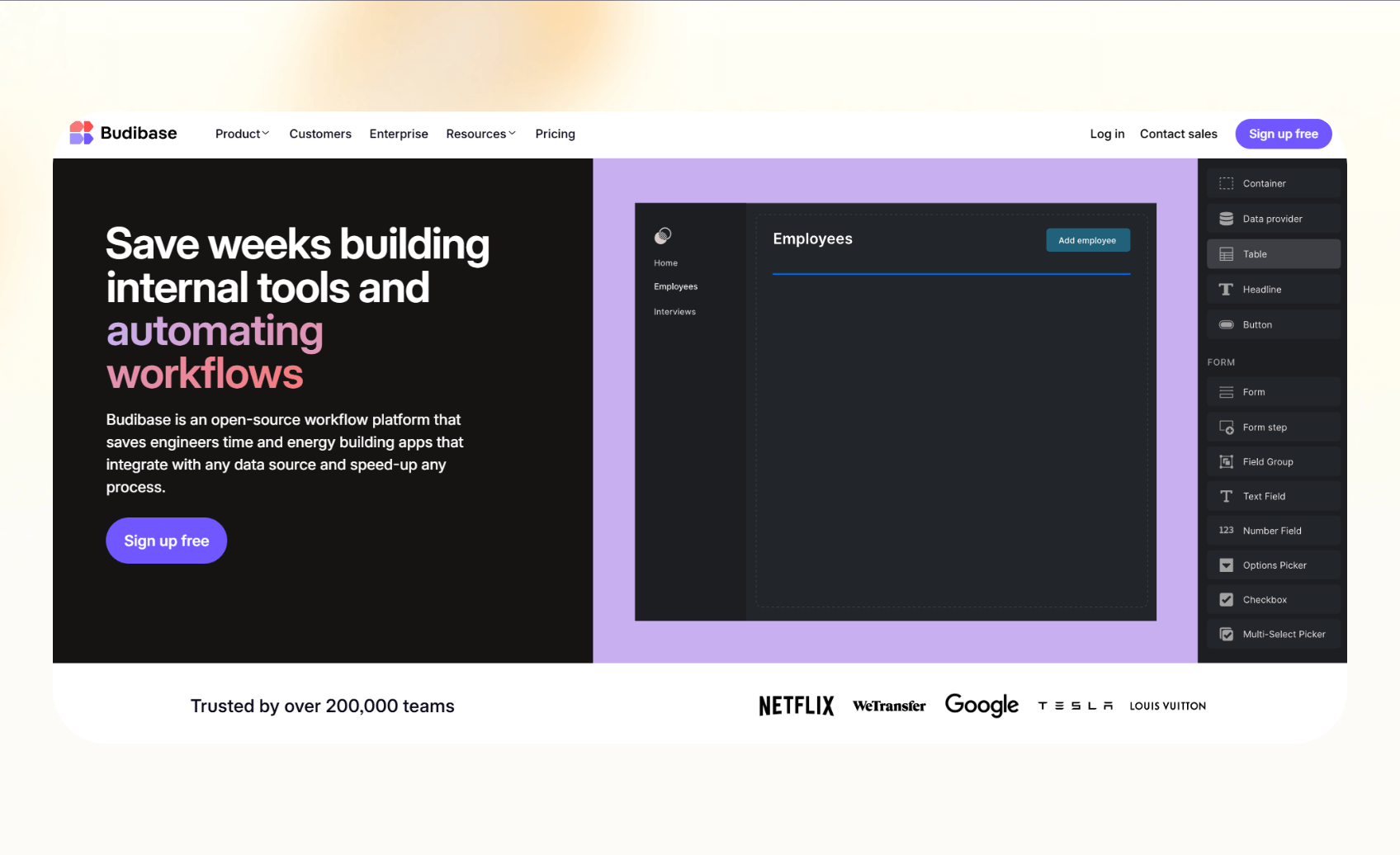Open the Enterprise page
The image size is (1400, 855).
pyautogui.click(x=399, y=134)
